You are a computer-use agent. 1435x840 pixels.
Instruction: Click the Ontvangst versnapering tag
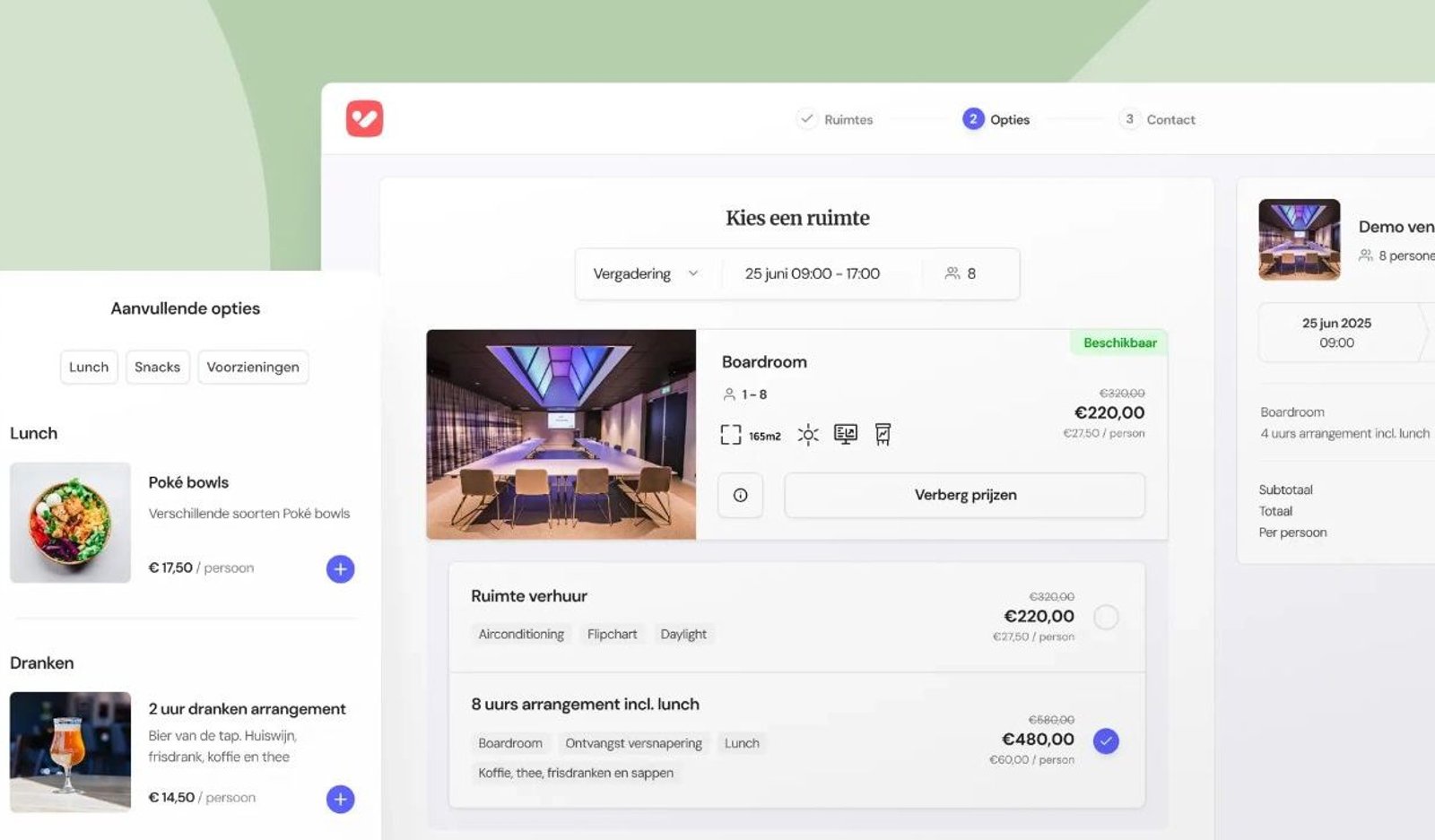pyautogui.click(x=633, y=743)
